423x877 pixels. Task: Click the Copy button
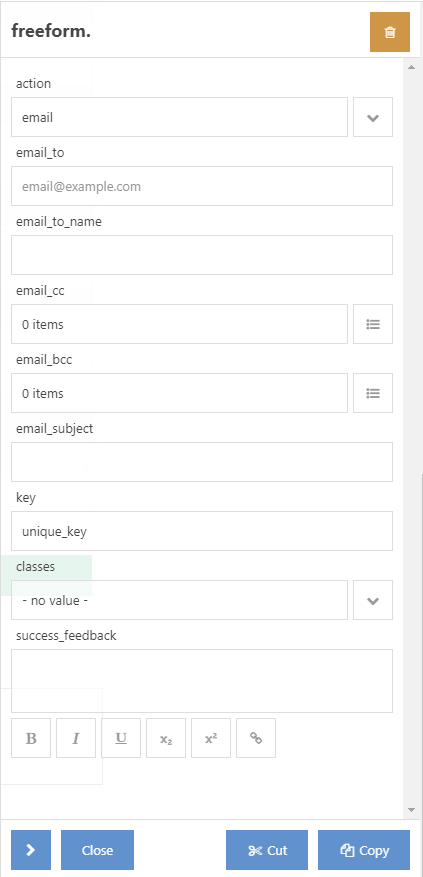coord(364,850)
